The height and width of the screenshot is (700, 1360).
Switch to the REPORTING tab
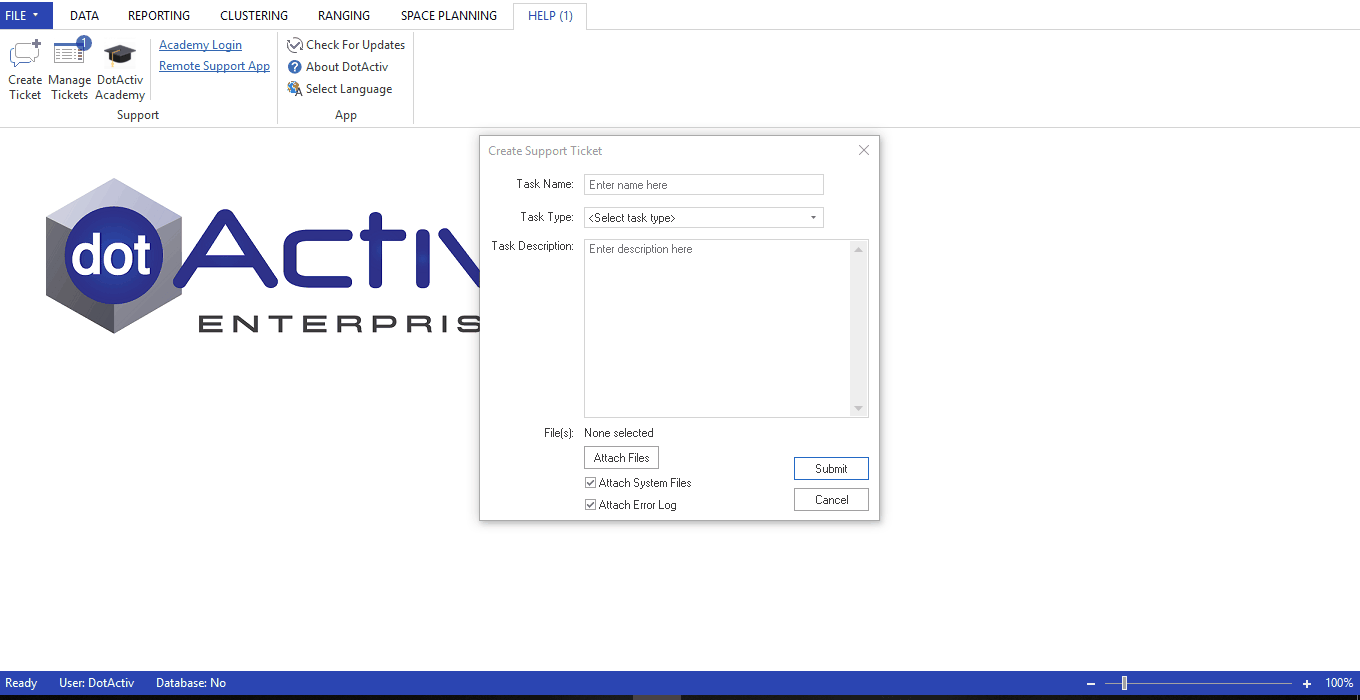coord(159,16)
